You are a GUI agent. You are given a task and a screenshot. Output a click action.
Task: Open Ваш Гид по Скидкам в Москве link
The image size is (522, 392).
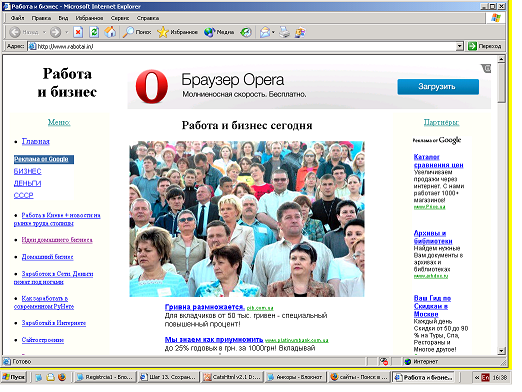coord(432,306)
